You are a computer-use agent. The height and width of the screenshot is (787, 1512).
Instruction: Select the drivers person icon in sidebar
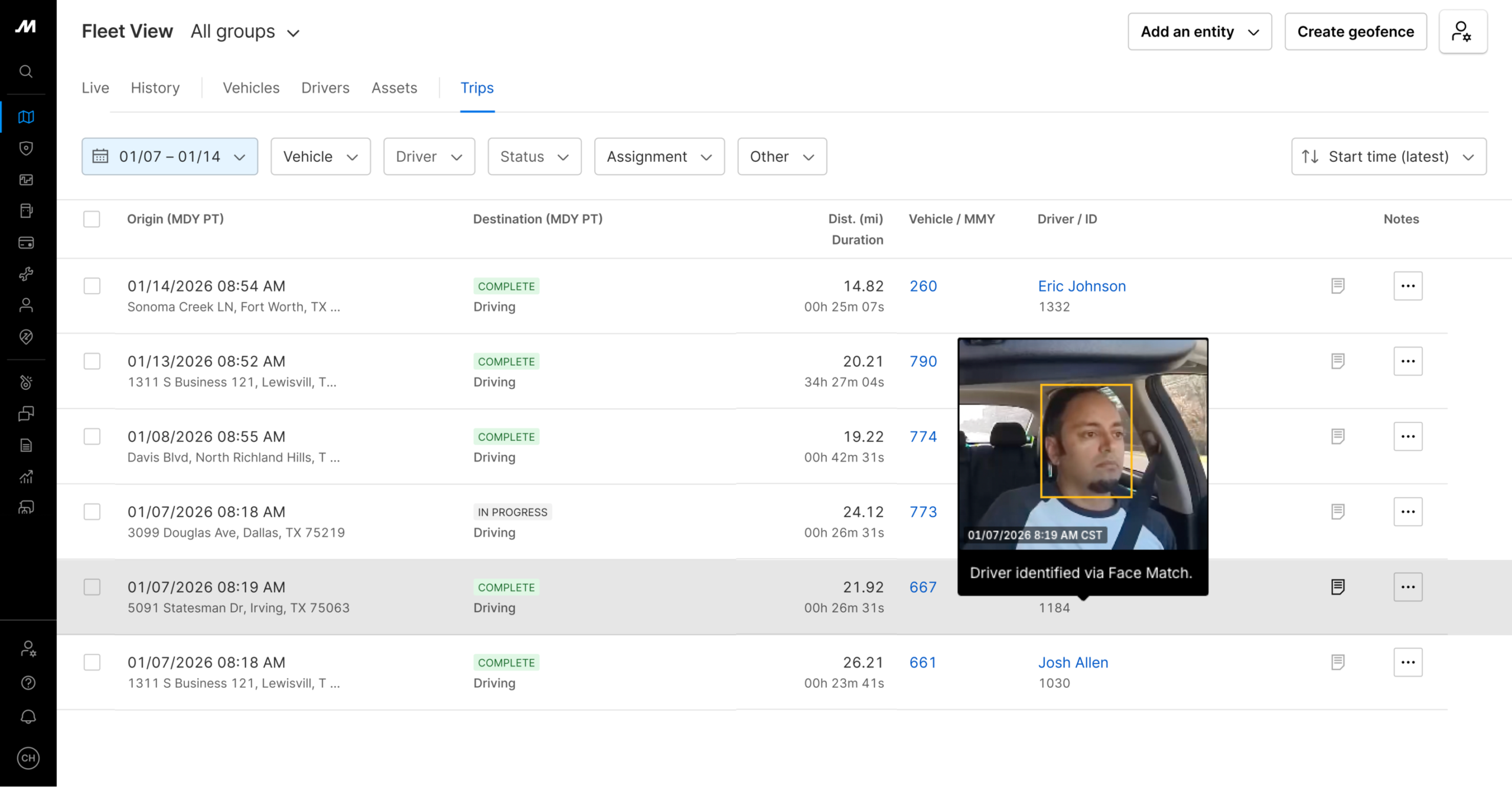point(26,305)
